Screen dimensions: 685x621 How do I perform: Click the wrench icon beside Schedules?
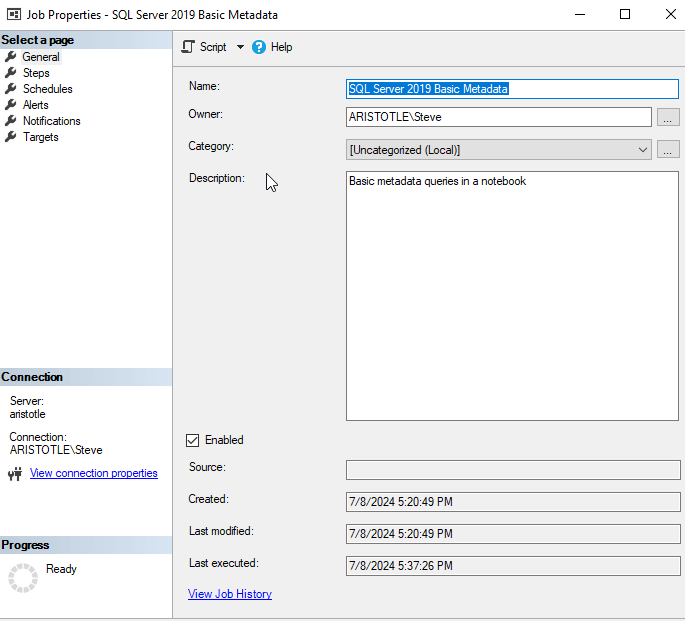[x=11, y=89]
